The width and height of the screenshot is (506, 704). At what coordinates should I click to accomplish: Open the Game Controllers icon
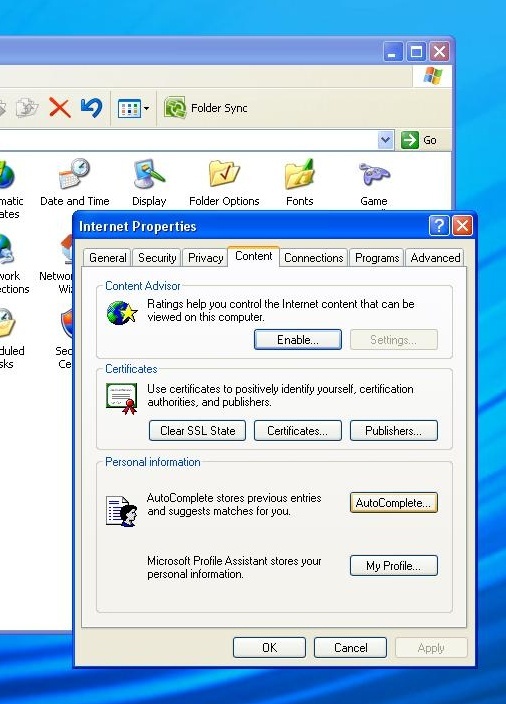(374, 182)
